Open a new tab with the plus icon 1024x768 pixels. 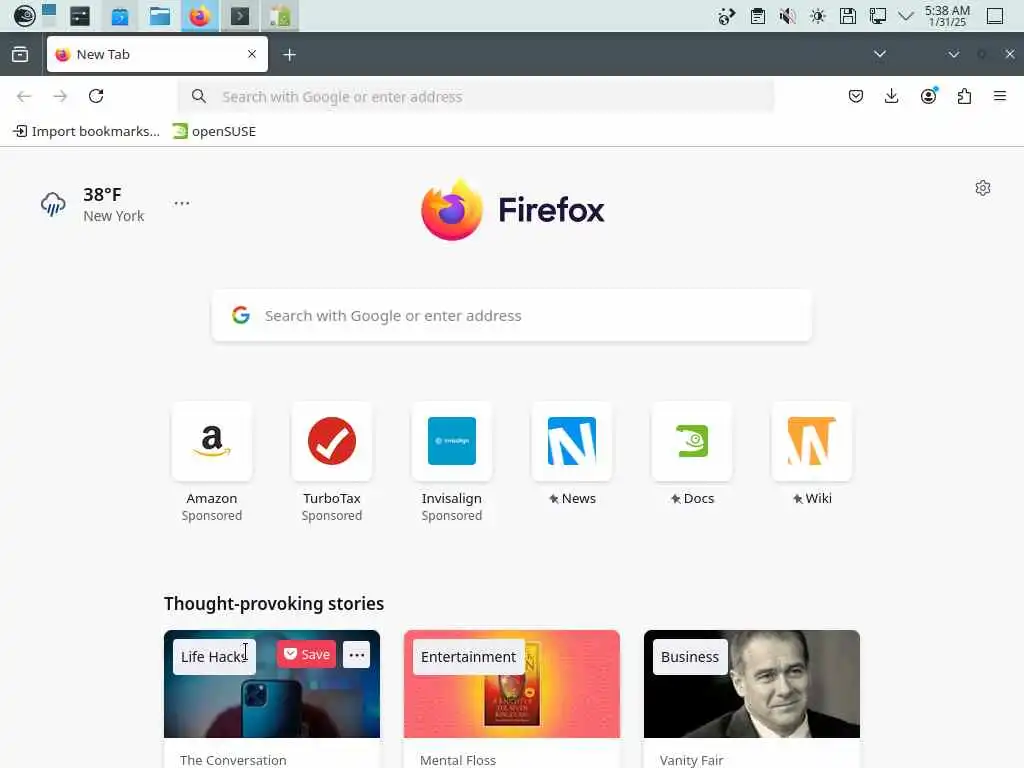coord(289,55)
